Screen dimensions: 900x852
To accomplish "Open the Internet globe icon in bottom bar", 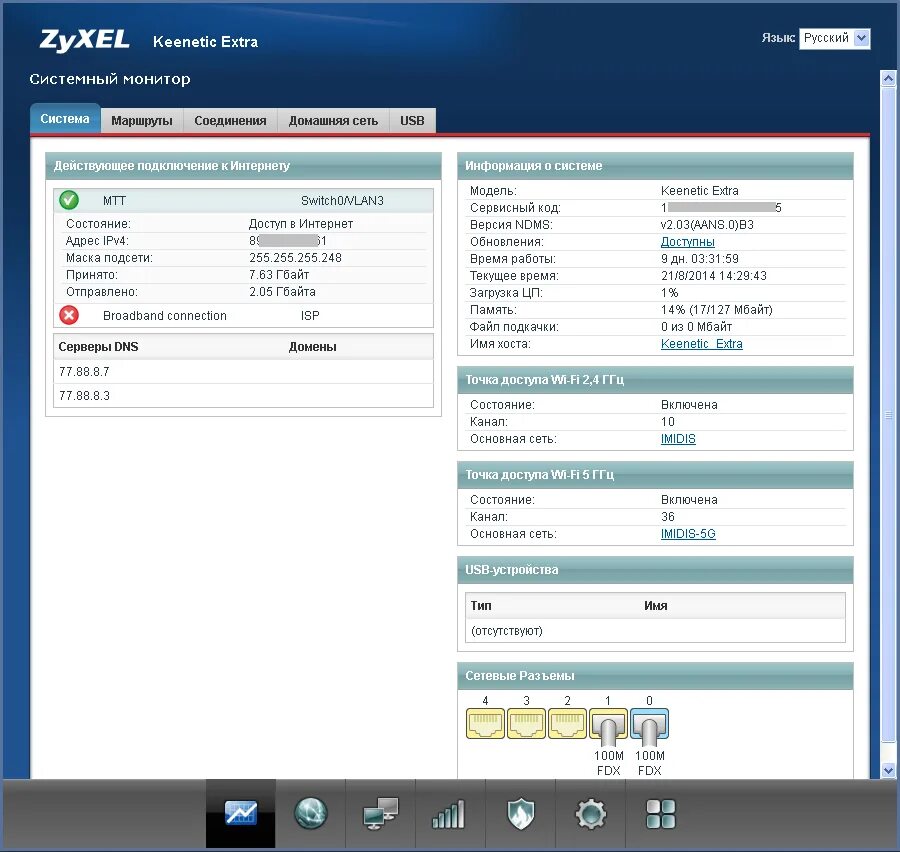I will click(311, 813).
